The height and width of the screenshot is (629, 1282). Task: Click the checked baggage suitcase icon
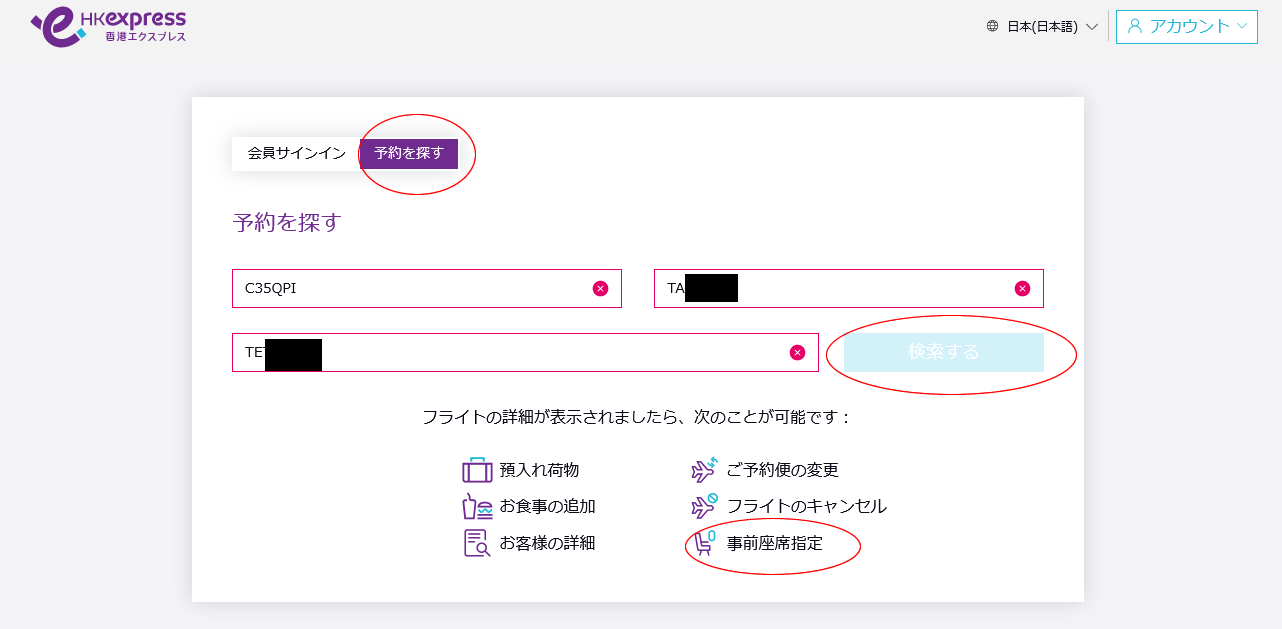[477, 470]
